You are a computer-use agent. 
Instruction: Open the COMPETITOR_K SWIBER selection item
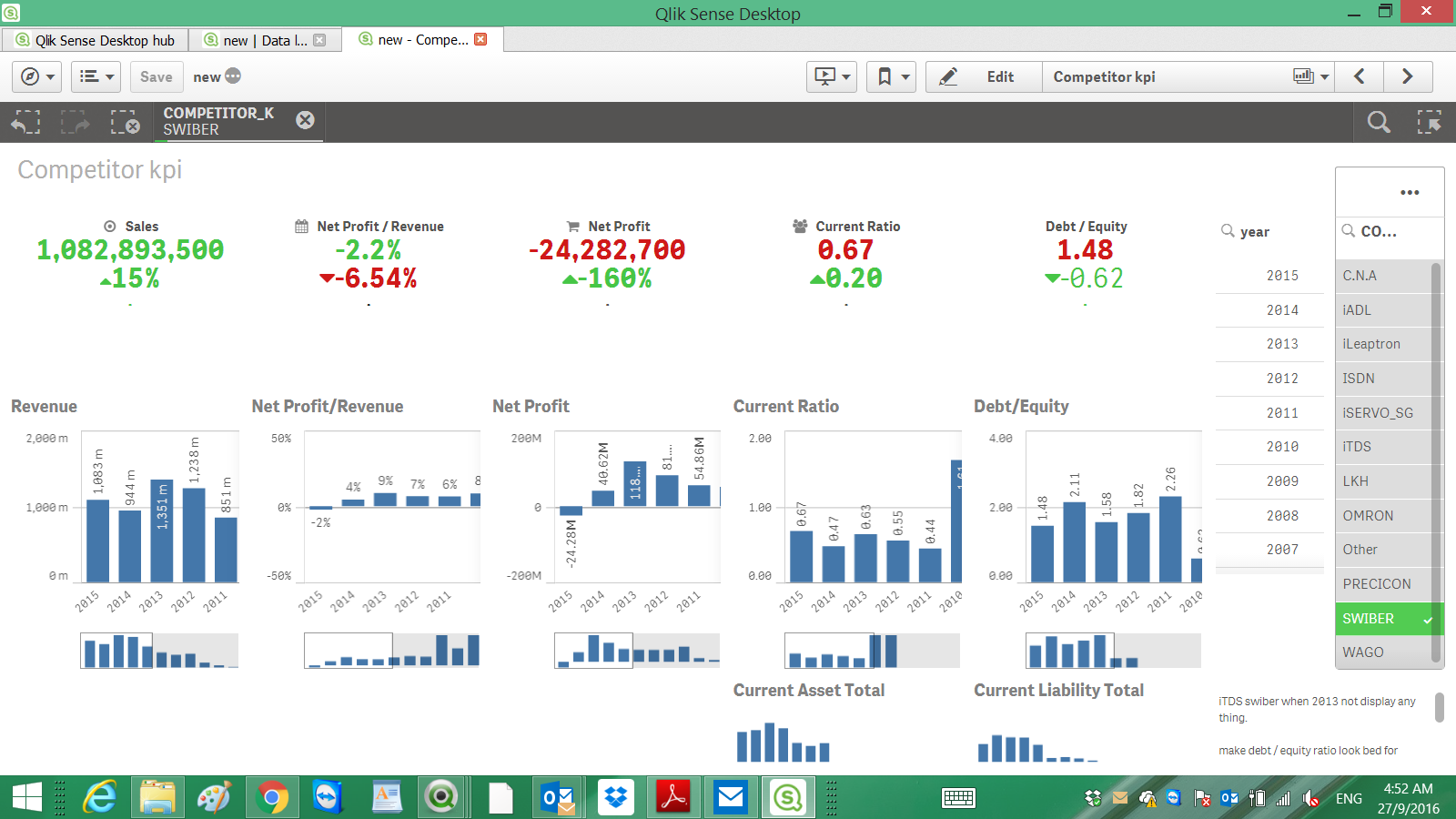coord(218,121)
